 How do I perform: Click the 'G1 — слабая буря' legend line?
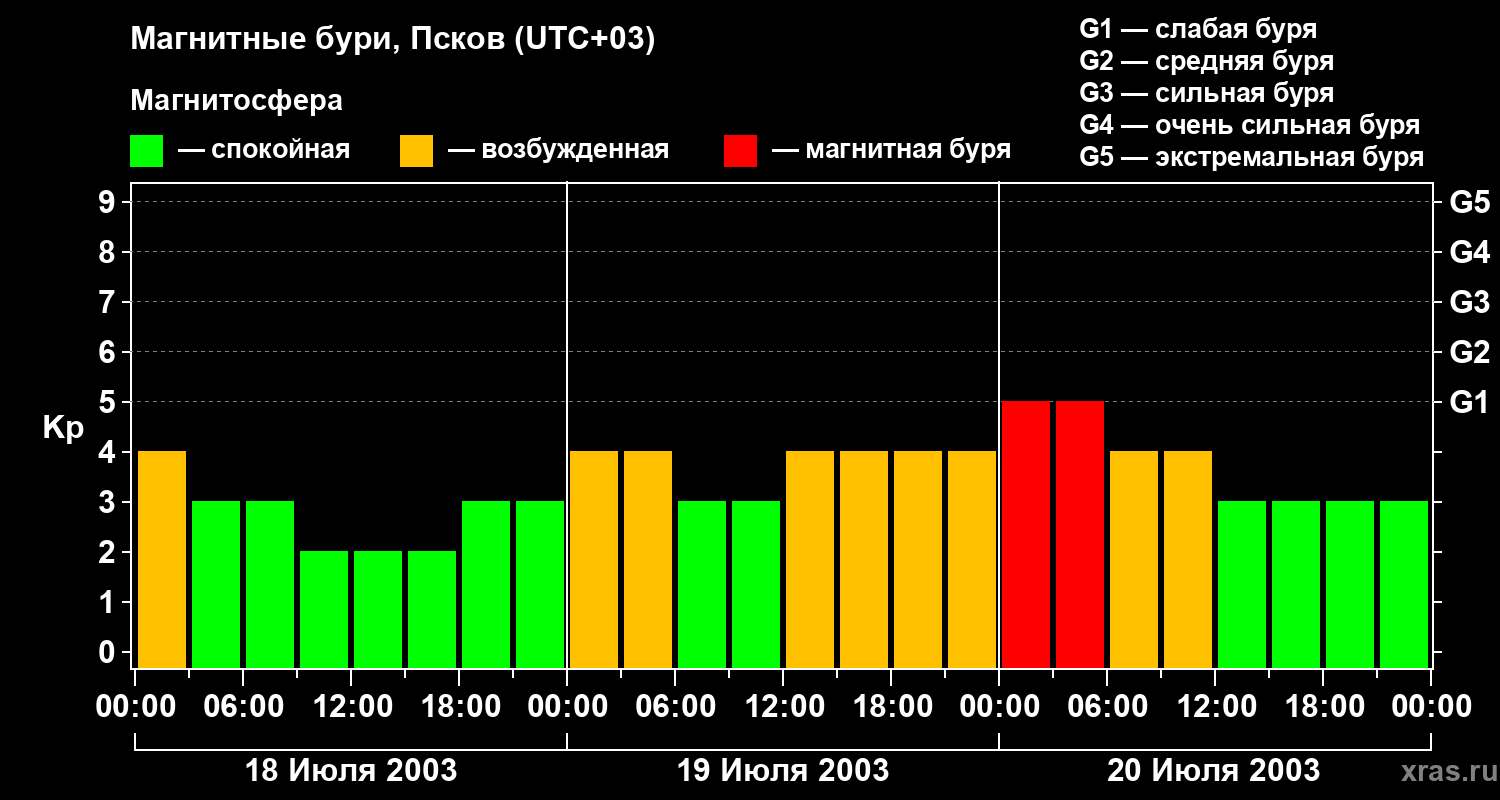[1198, 29]
